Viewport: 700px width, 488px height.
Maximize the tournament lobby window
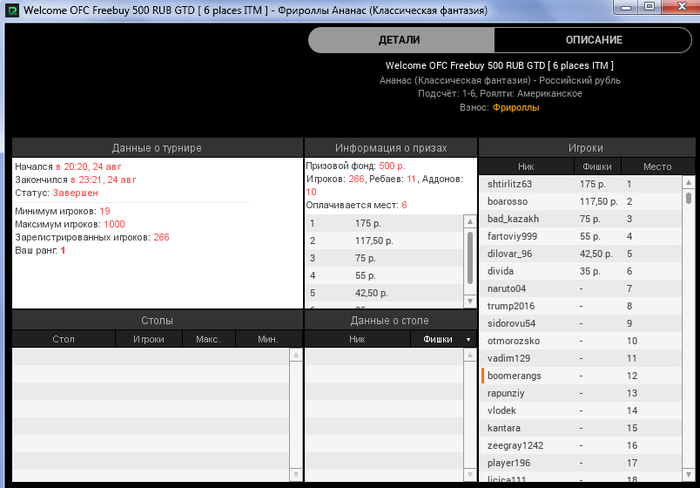(650, 7)
